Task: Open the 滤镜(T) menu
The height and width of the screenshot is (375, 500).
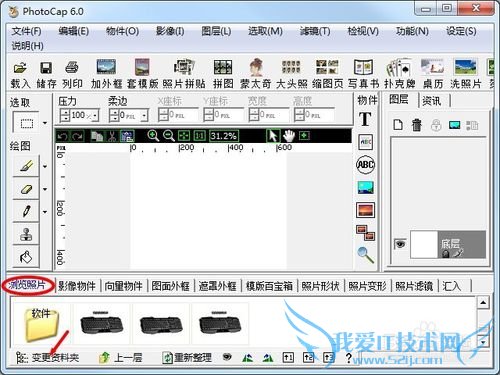Action: [x=315, y=31]
